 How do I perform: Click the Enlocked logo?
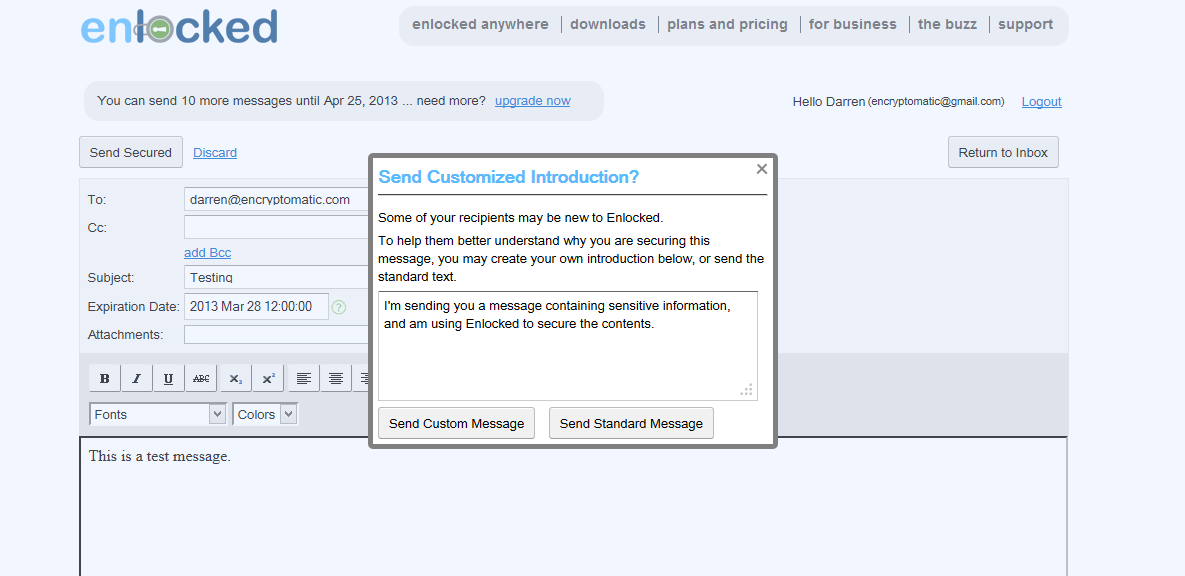click(x=179, y=27)
